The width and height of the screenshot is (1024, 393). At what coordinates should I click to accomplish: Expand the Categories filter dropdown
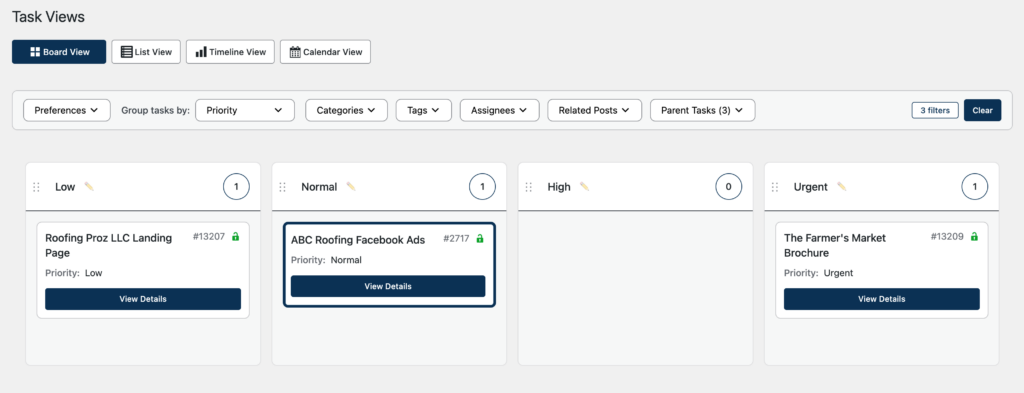tap(346, 110)
